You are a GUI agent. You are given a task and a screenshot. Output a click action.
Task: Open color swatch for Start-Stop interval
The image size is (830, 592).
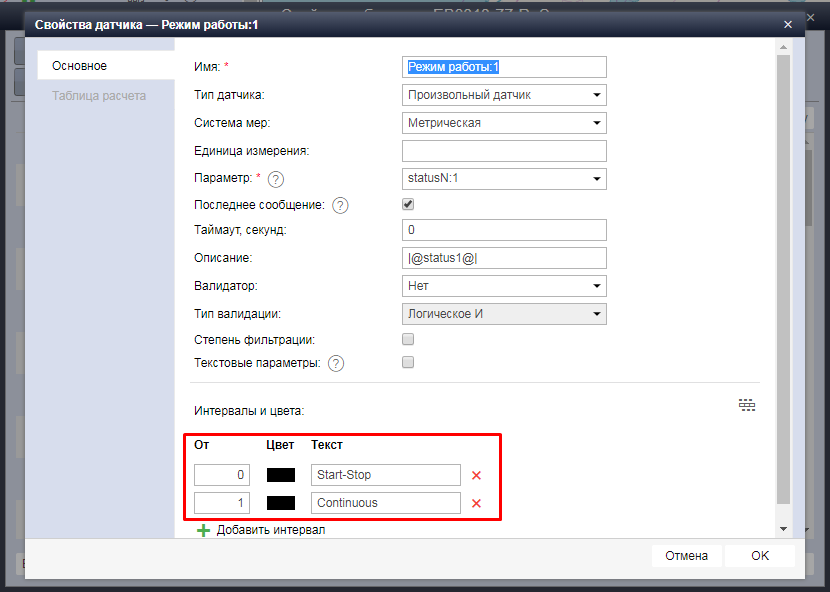click(x=281, y=476)
